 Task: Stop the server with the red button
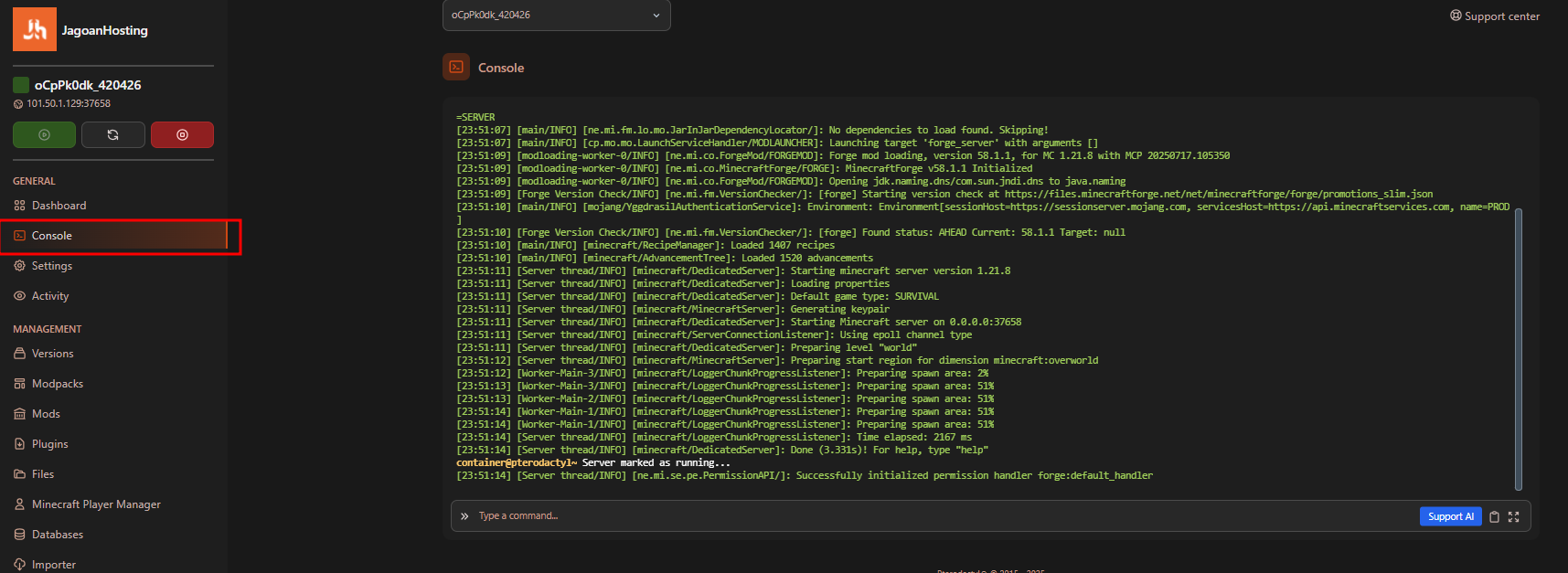(182, 134)
